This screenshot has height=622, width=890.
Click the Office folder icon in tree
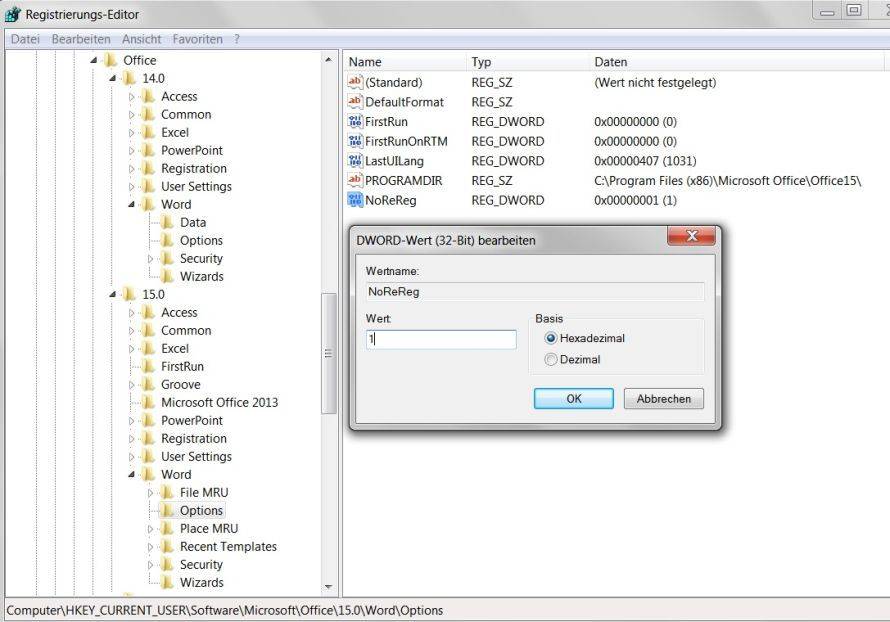(x=111, y=60)
